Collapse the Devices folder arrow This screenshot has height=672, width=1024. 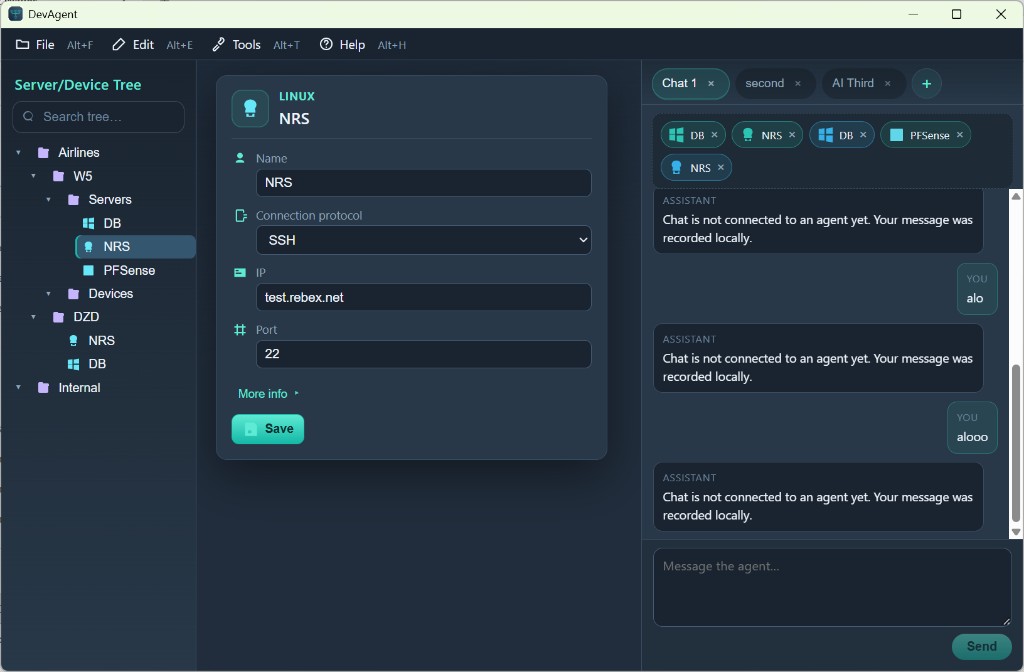pyautogui.click(x=48, y=294)
